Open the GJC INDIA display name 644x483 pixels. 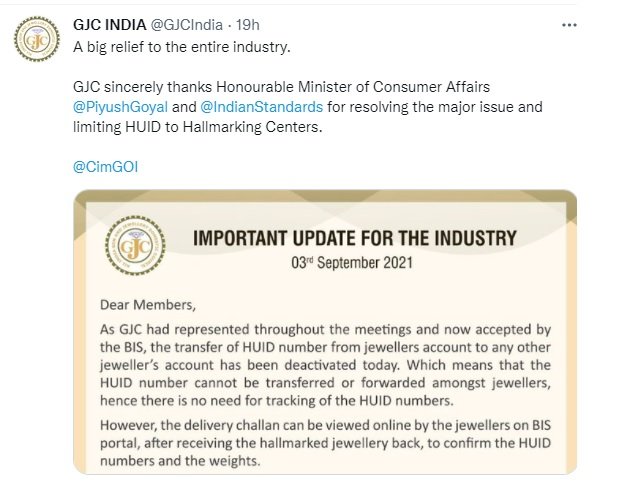point(110,25)
